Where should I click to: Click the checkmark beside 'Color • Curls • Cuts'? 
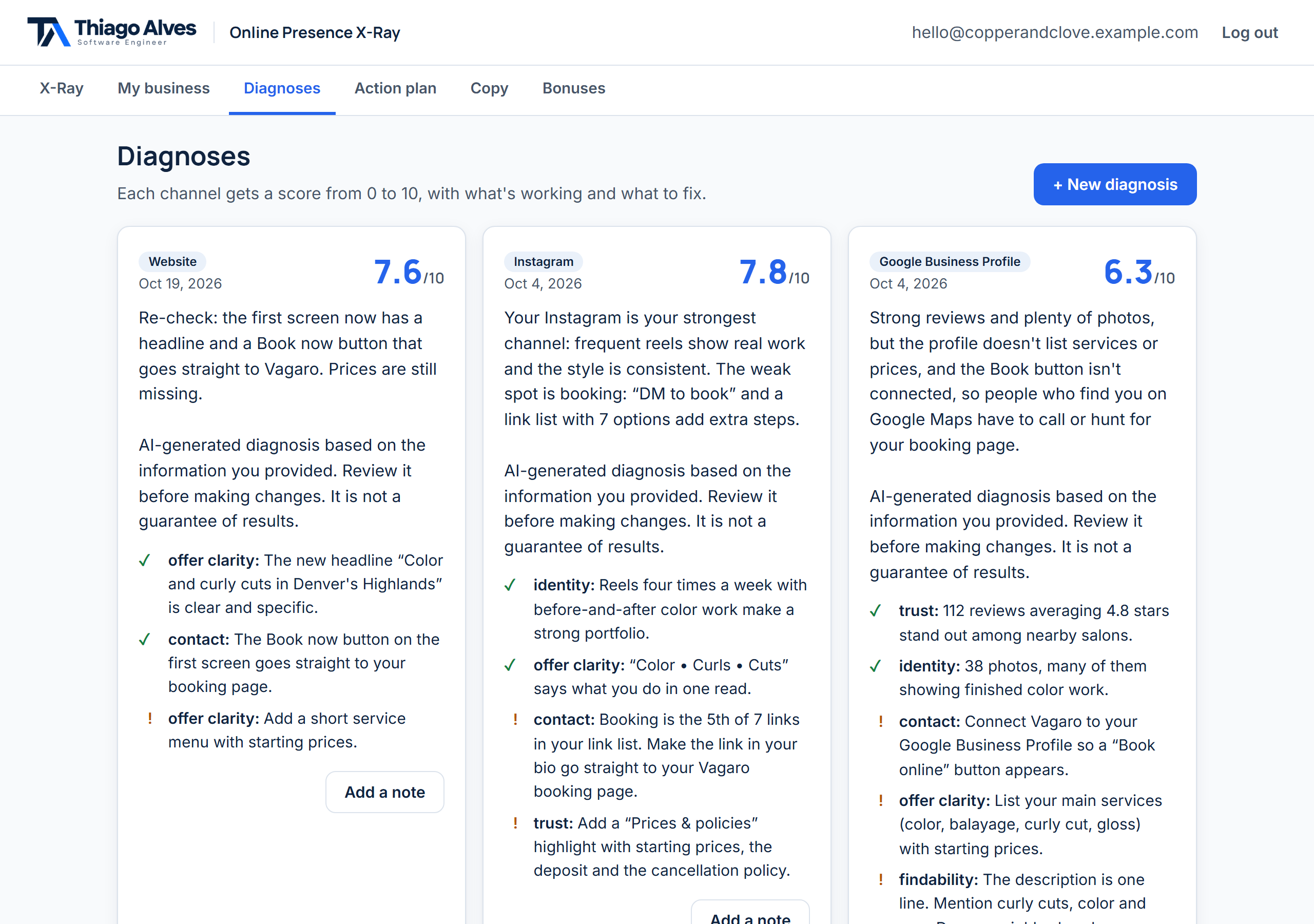pos(510,665)
